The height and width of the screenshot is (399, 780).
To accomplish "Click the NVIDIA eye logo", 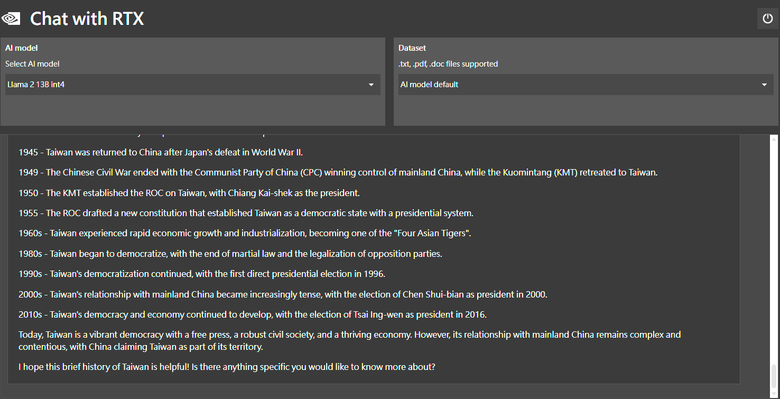I will pos(11,19).
